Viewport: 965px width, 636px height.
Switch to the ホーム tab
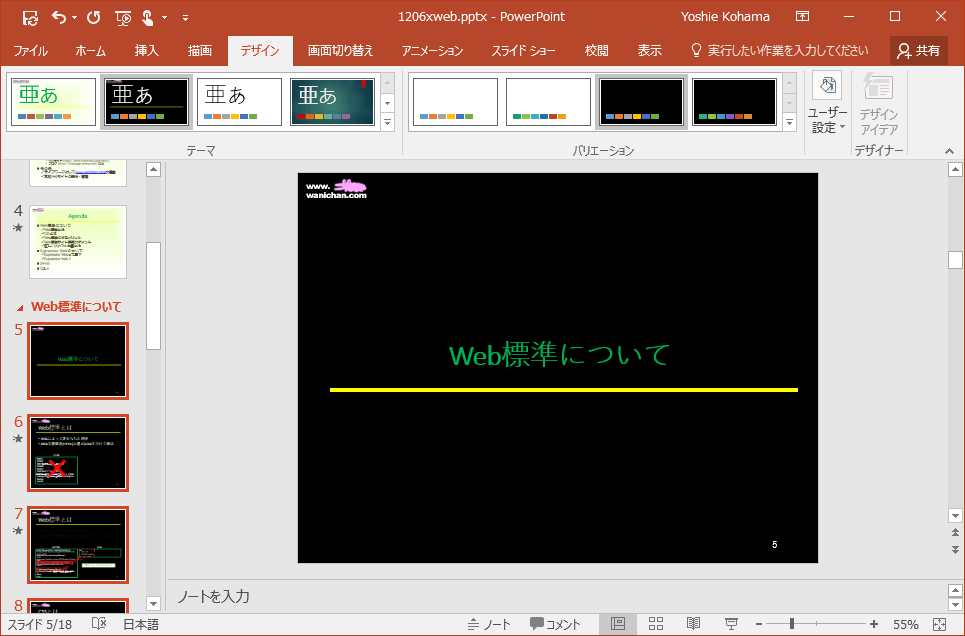tap(90, 50)
